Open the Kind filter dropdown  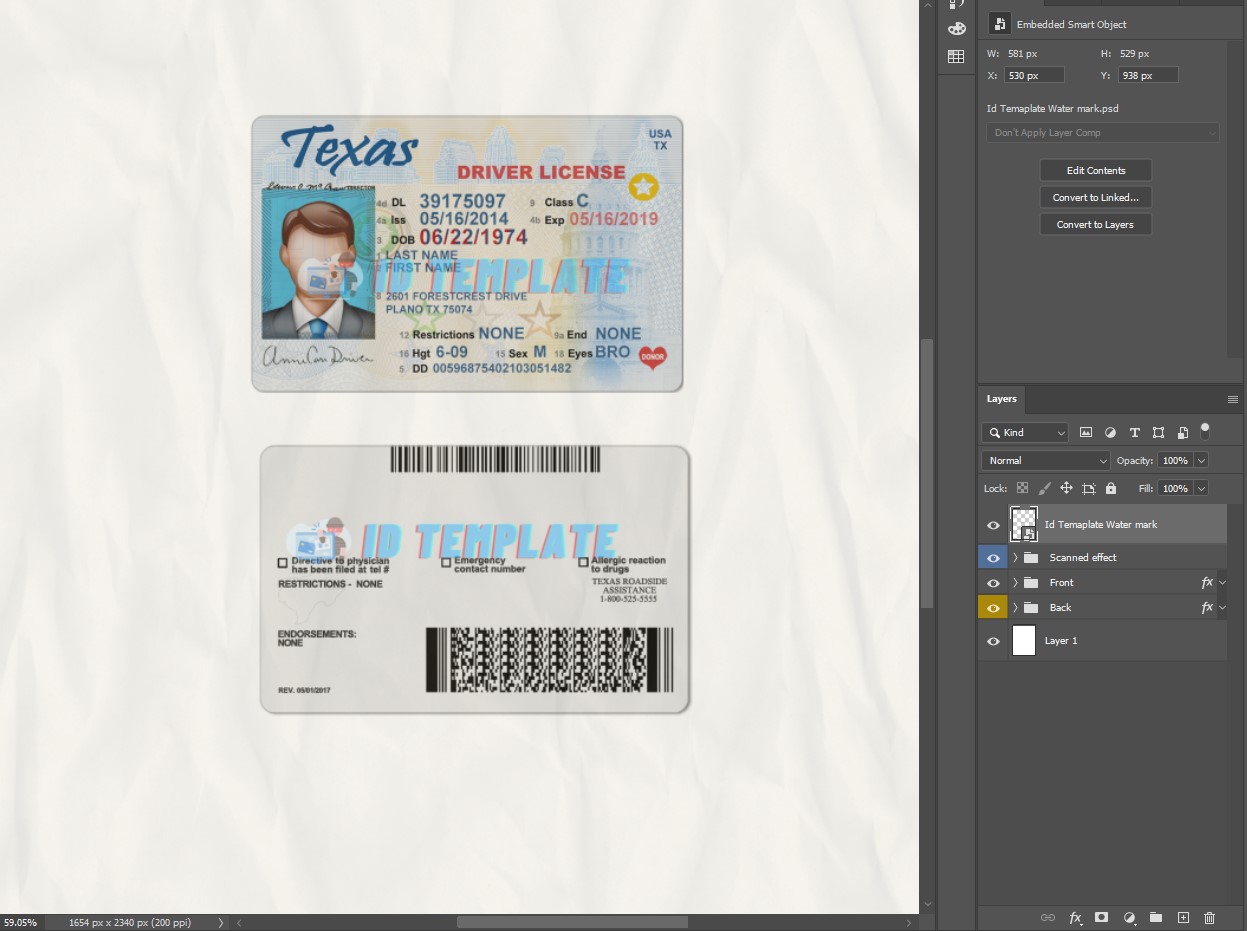point(1025,433)
